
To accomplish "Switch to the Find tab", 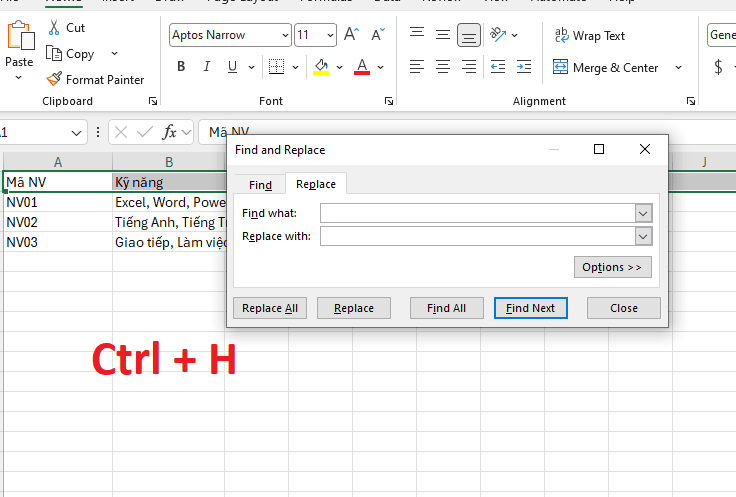I will coord(261,185).
